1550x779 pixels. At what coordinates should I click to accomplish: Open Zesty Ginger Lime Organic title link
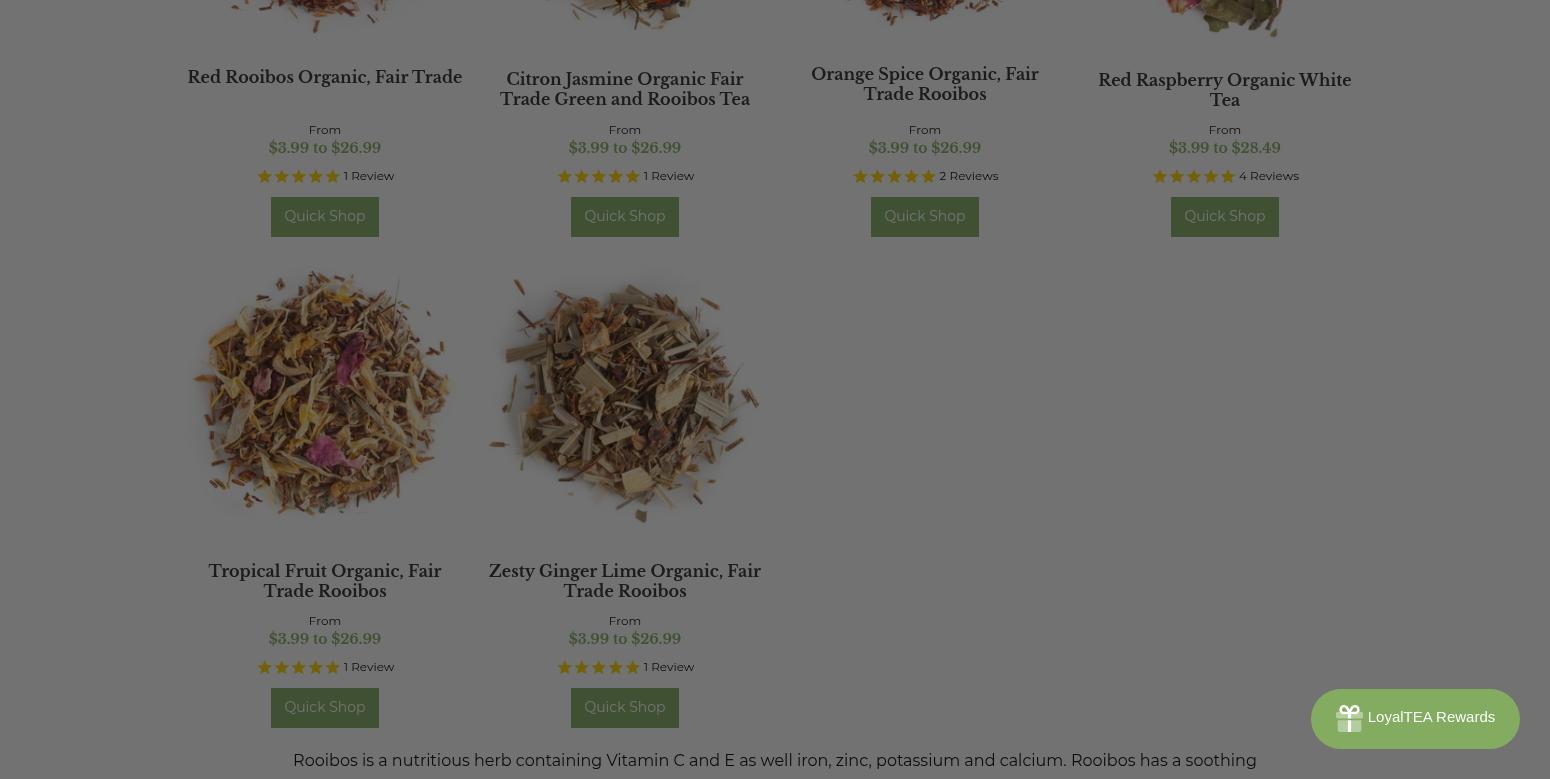click(625, 581)
